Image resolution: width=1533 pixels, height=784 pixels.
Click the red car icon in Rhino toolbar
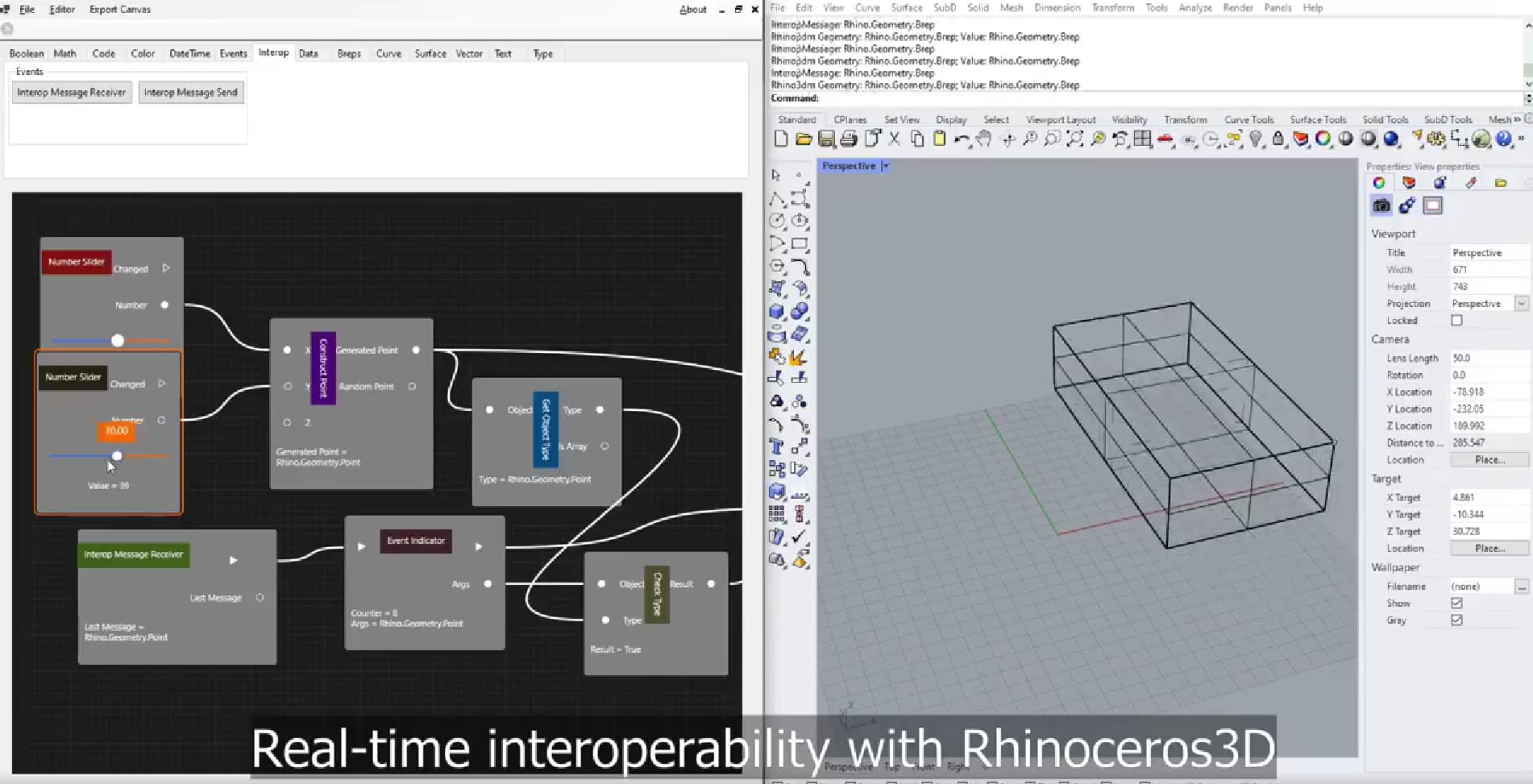(x=1165, y=139)
